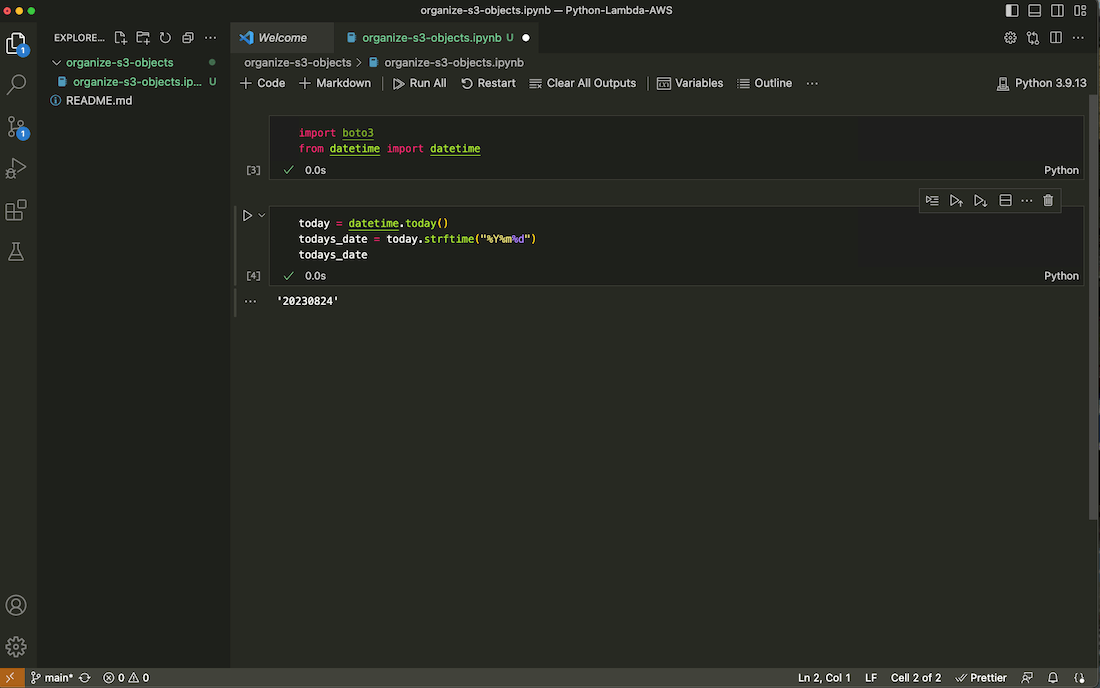Click Run All in notebook toolbar

click(x=419, y=83)
